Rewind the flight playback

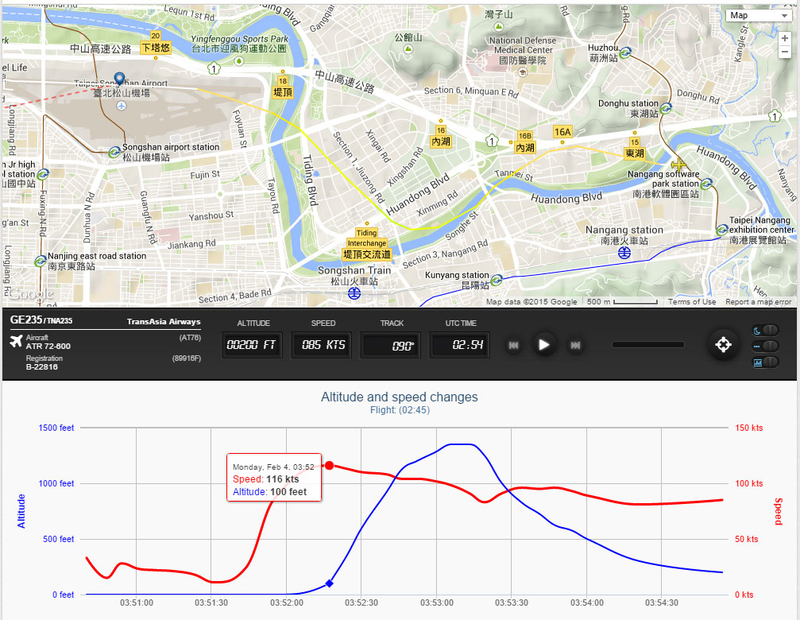pos(513,345)
